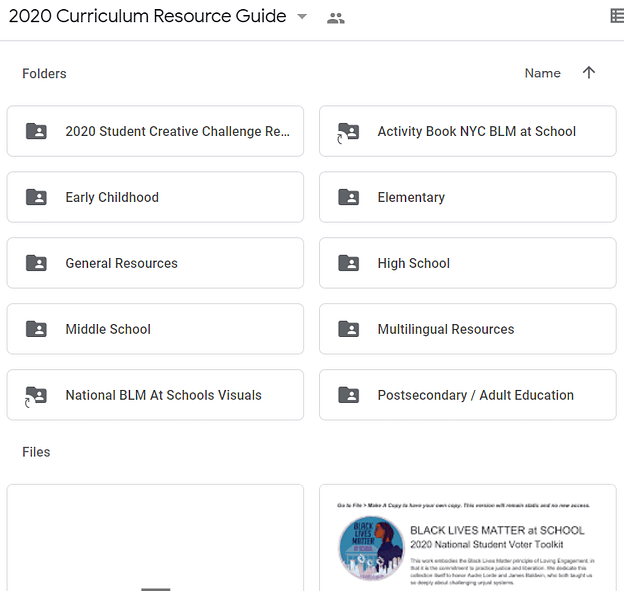The width and height of the screenshot is (624, 591).
Task: Open the General Resources folder
Action: [155, 263]
